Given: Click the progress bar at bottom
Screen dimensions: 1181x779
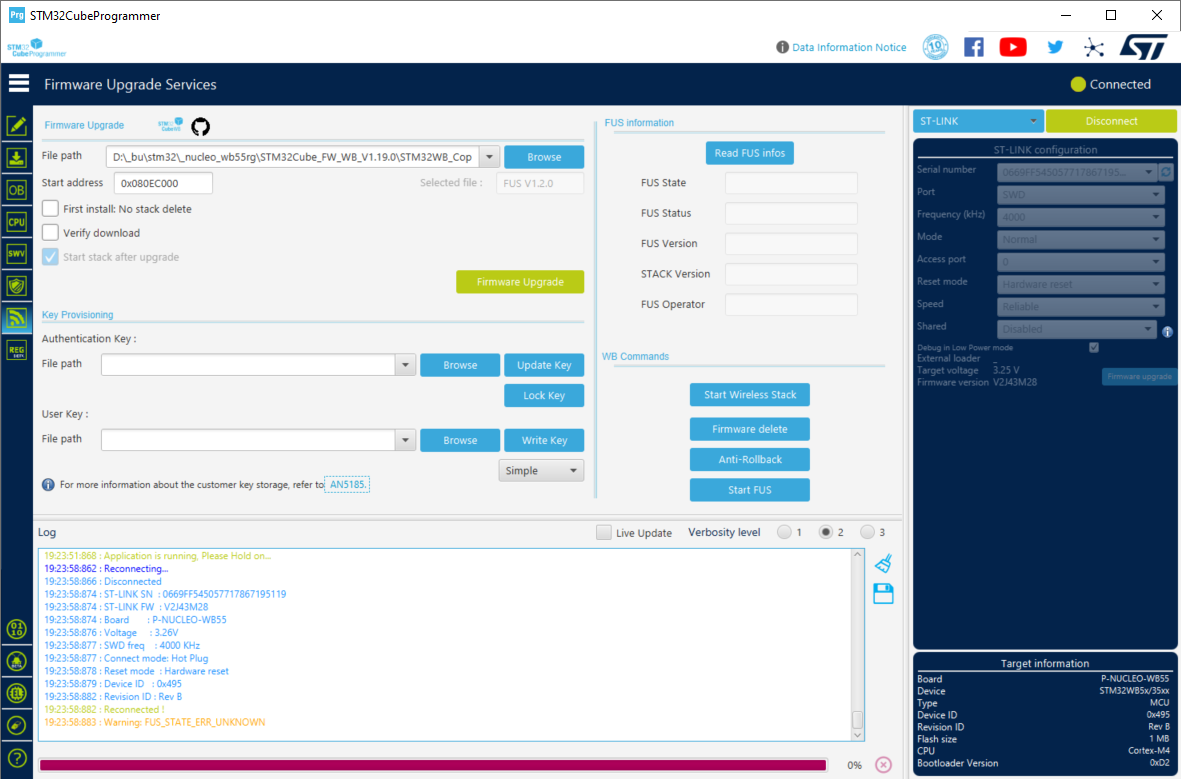Looking at the screenshot, I should point(433,765).
